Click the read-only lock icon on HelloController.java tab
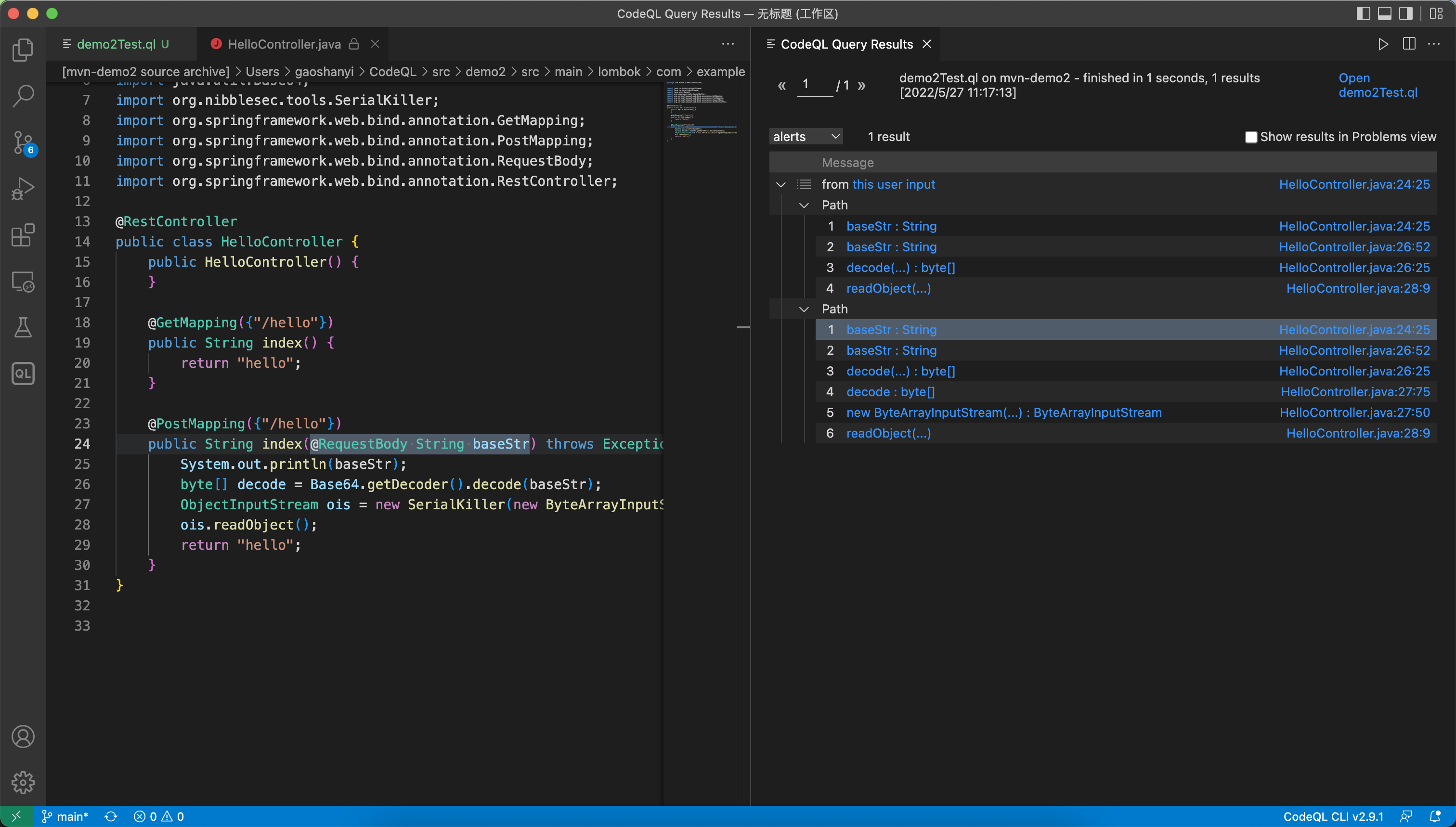Viewport: 1456px width, 827px height. tap(354, 44)
